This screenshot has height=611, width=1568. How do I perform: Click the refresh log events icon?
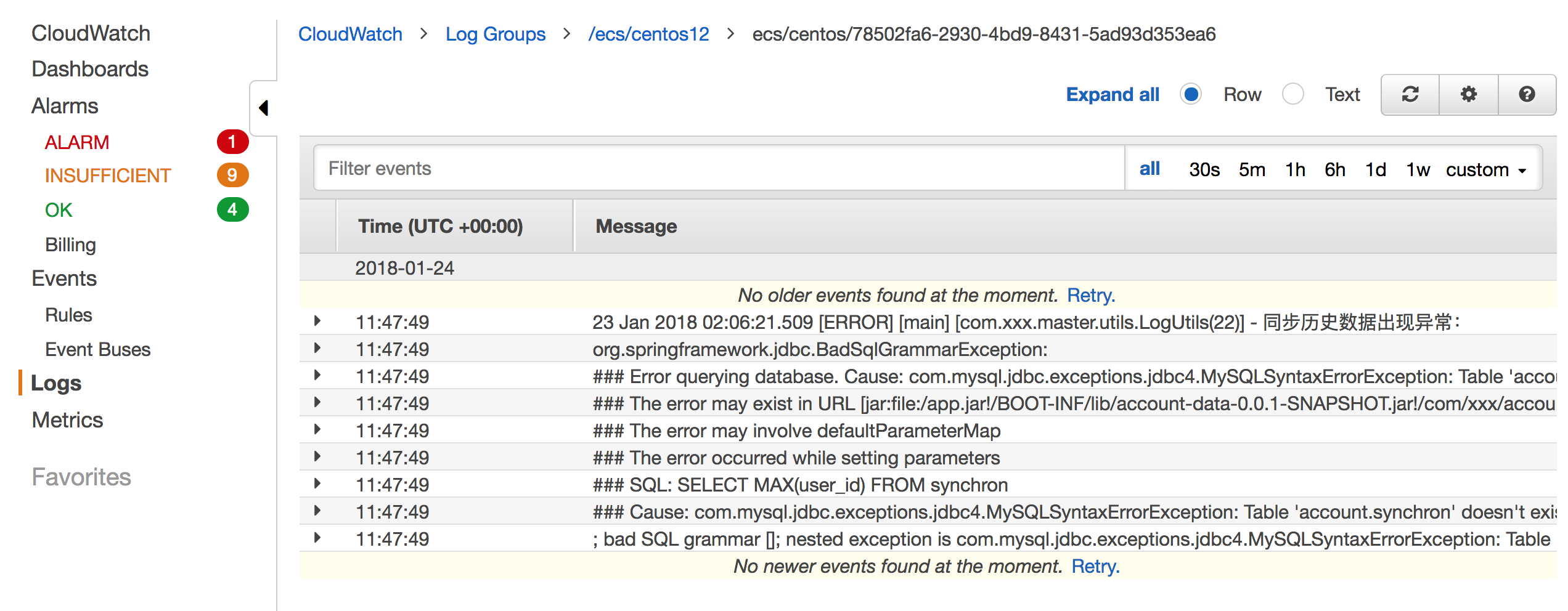point(1410,94)
